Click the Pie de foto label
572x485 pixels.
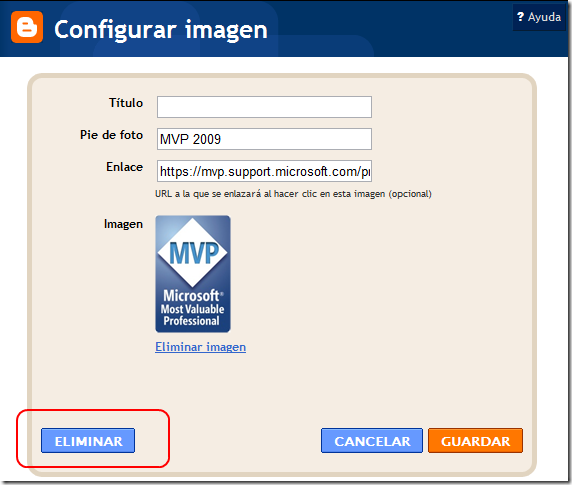click(x=111, y=135)
